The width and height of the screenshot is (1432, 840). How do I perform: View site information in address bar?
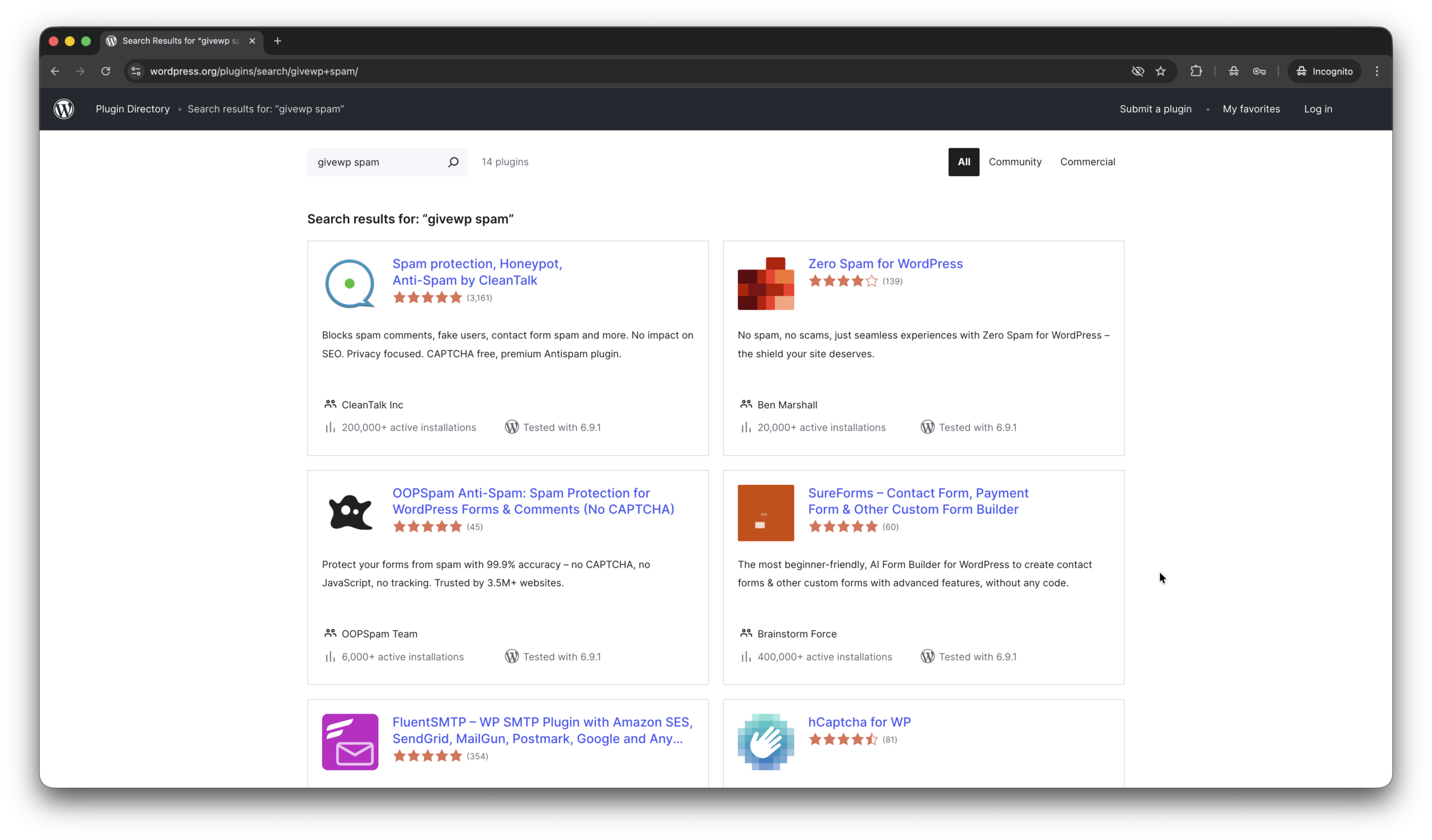click(x=136, y=72)
